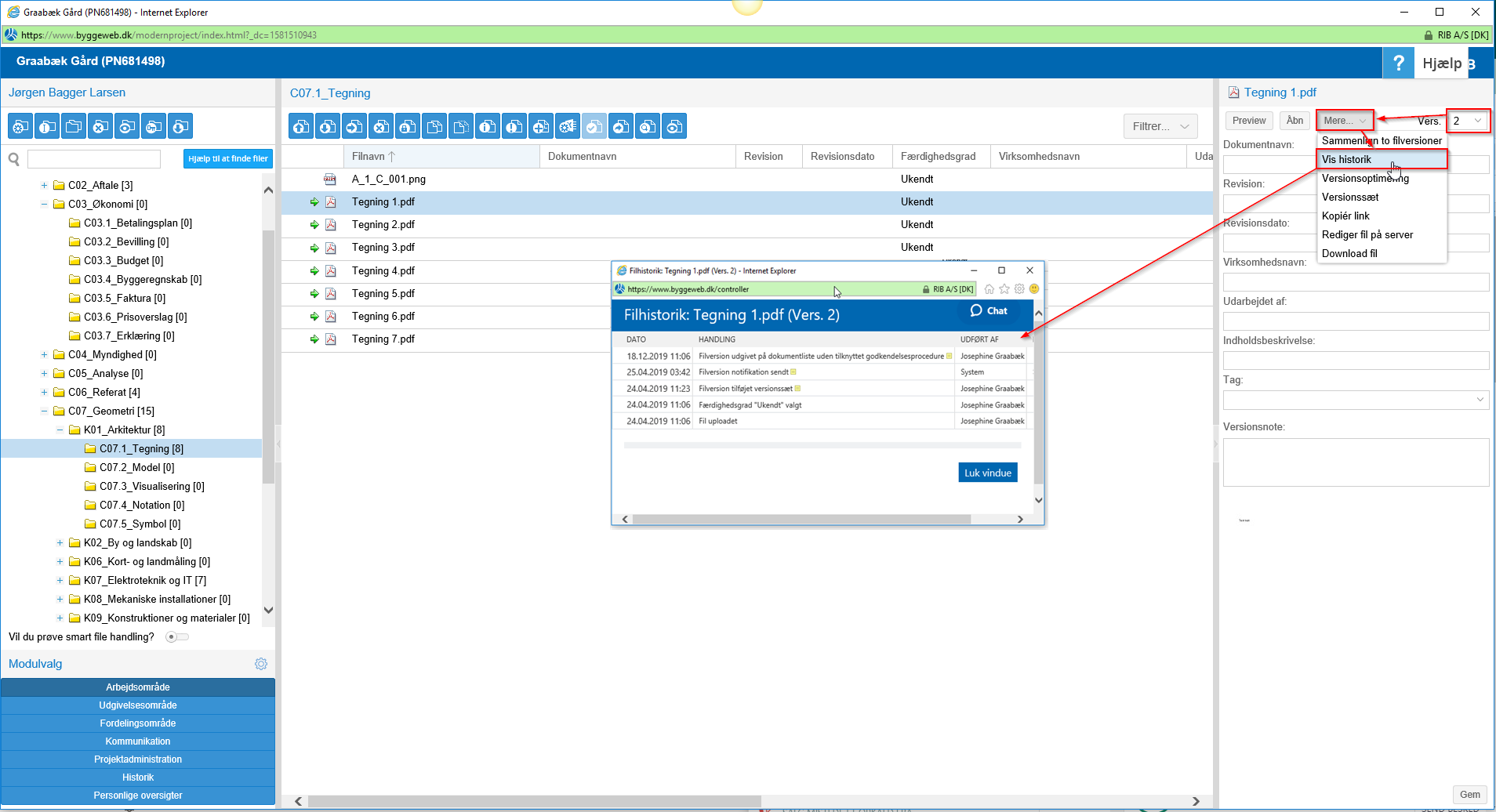Click the folder permissions key icon

tap(154, 126)
